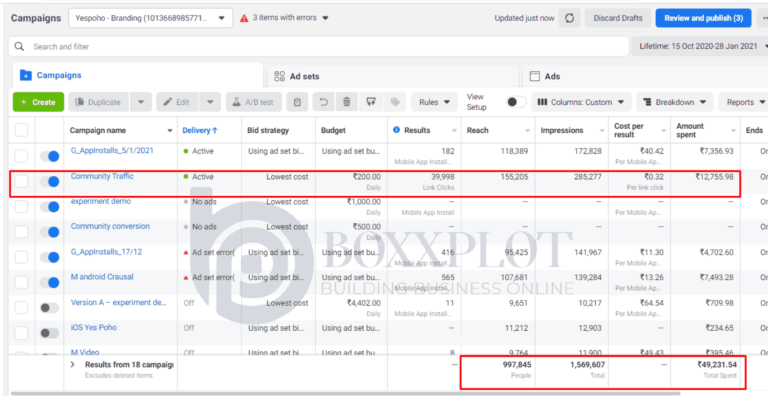Image resolution: width=768 pixels, height=396 pixels.
Task: Click the Duplicate button
Action: (x=98, y=102)
